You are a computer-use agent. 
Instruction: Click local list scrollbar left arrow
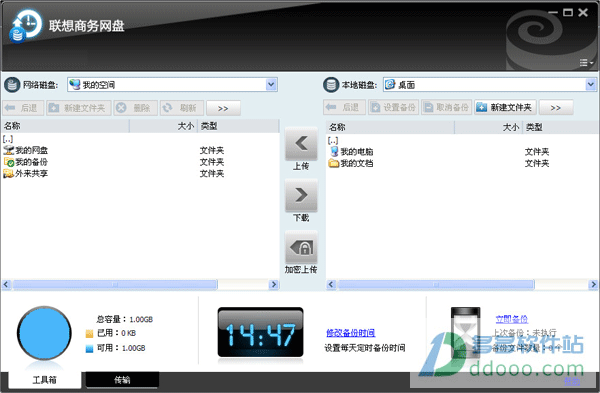[x=331, y=284]
